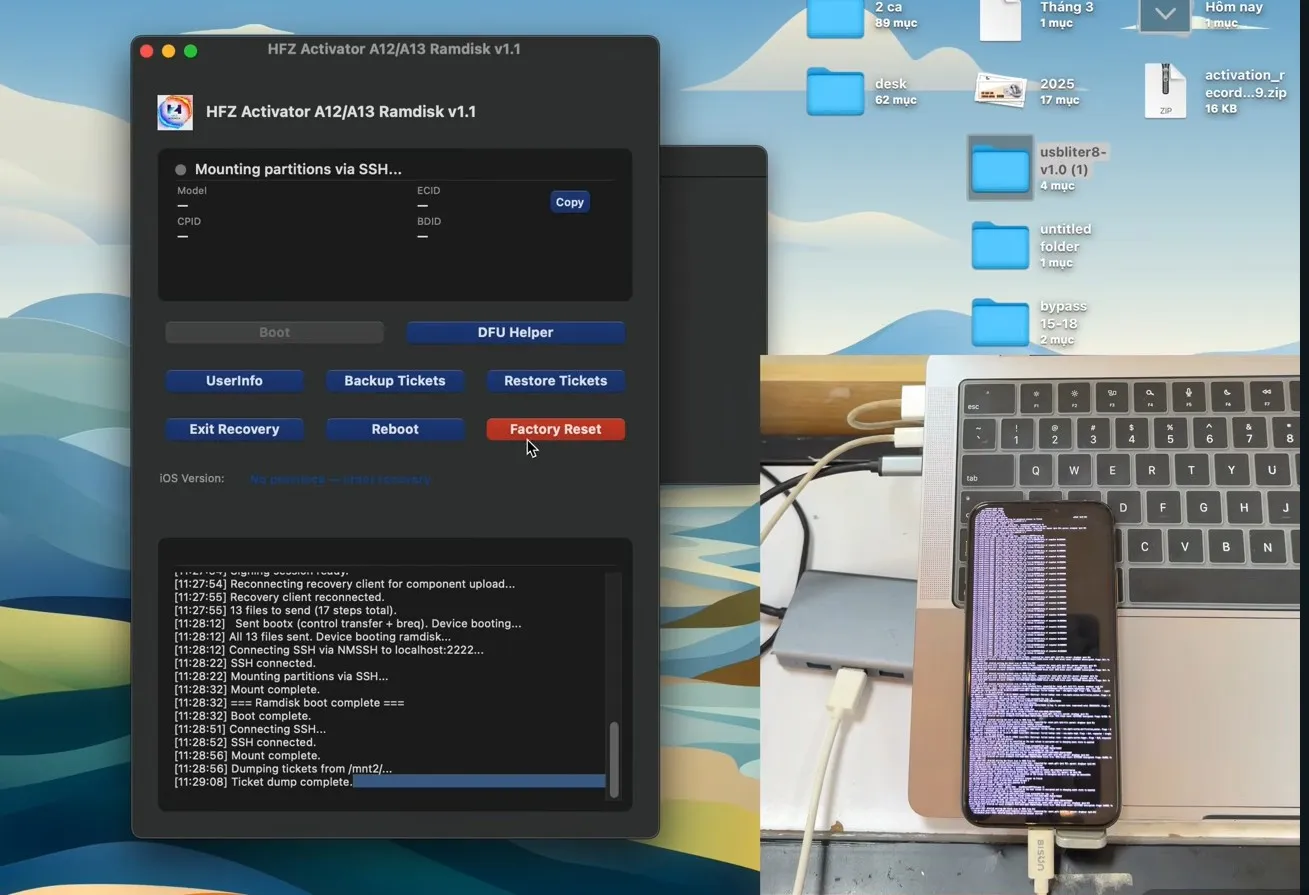Click log line "Boot complete."
Viewport: 1309px width, 895px height.
[x=243, y=716]
